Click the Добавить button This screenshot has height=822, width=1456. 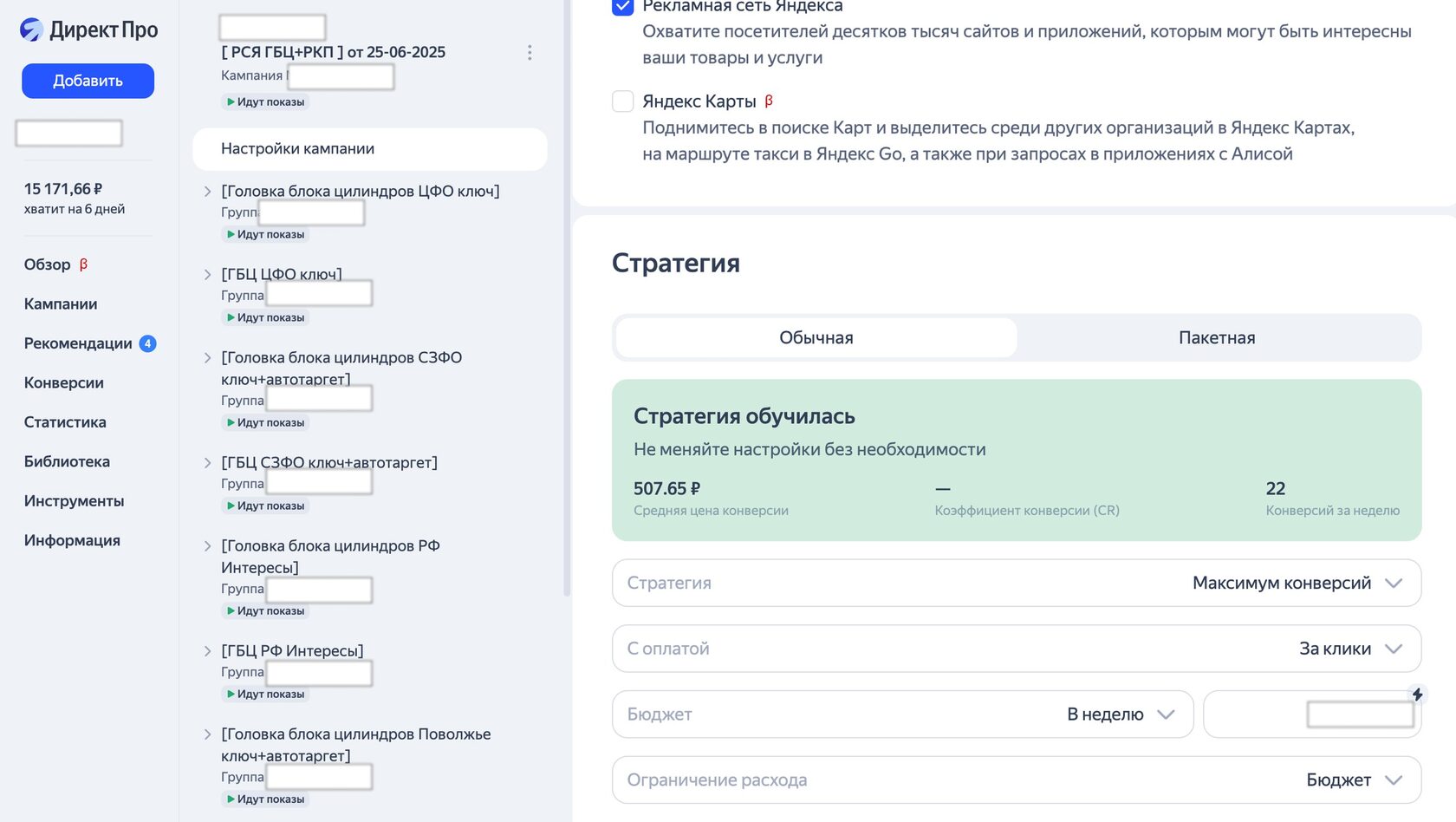click(x=88, y=81)
